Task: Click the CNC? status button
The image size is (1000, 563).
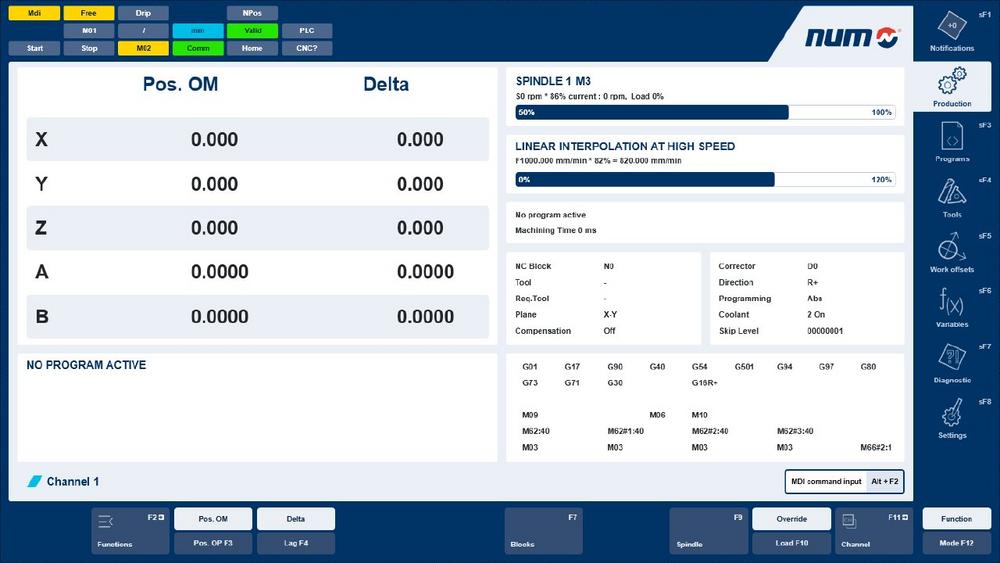Action: point(307,48)
